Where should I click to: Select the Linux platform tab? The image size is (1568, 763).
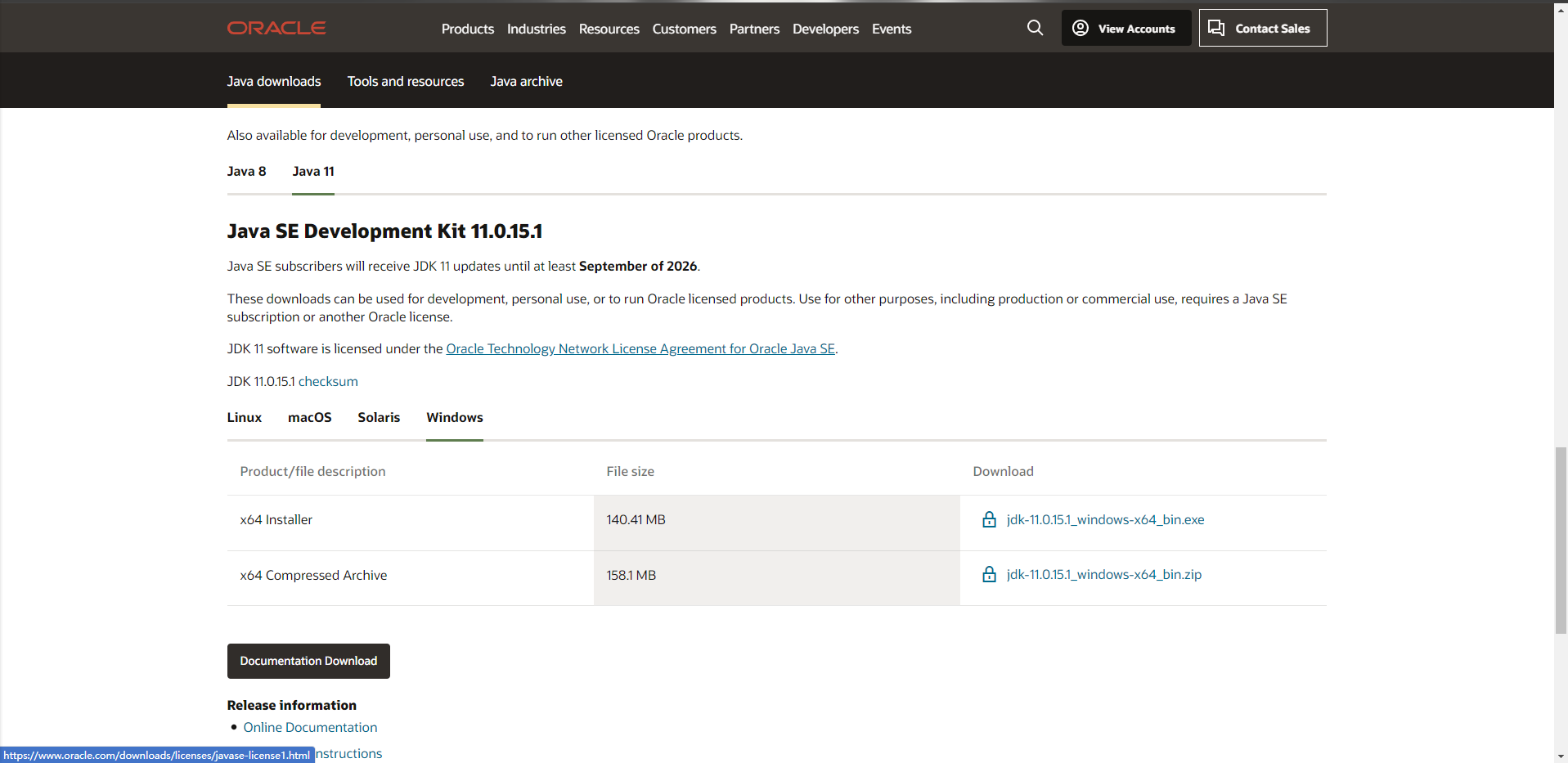(244, 418)
